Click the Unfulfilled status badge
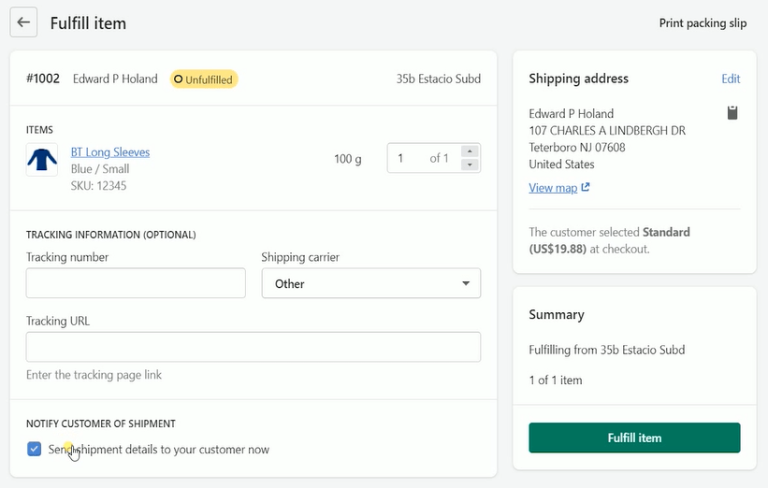 (x=204, y=79)
